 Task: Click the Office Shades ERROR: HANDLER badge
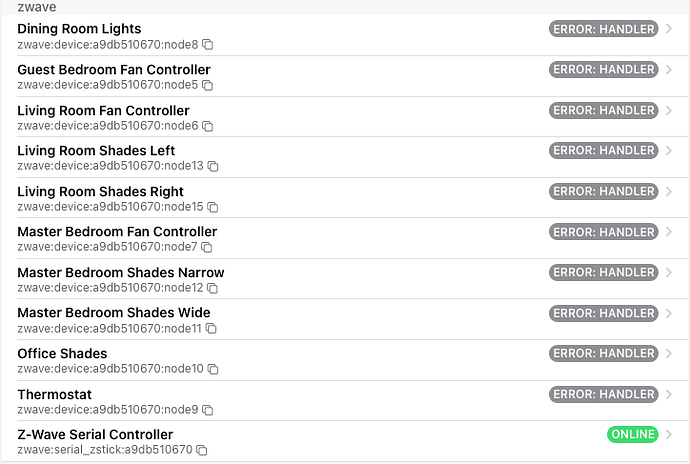click(603, 353)
